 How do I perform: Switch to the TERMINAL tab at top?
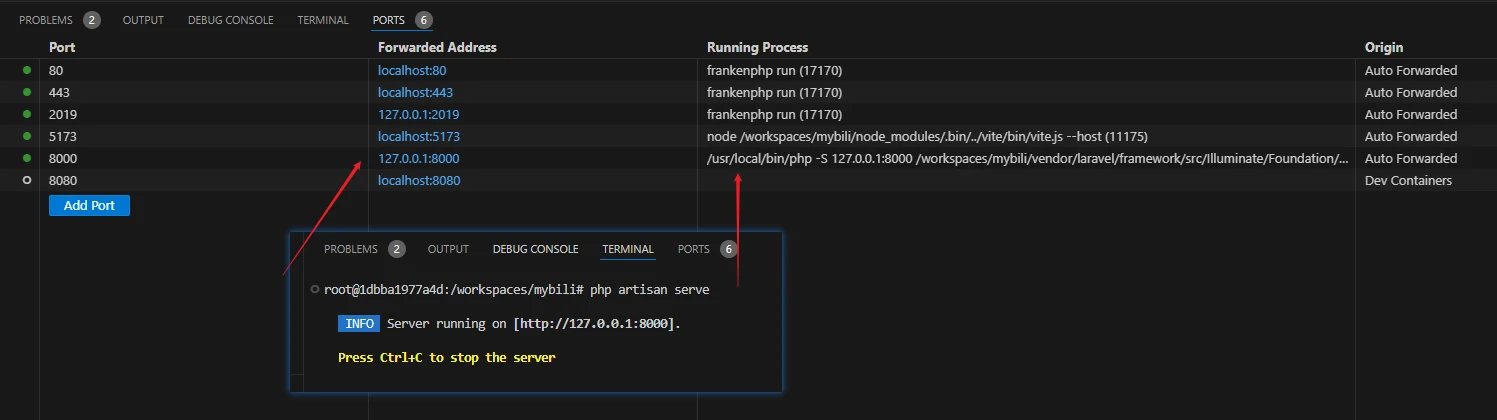[323, 20]
